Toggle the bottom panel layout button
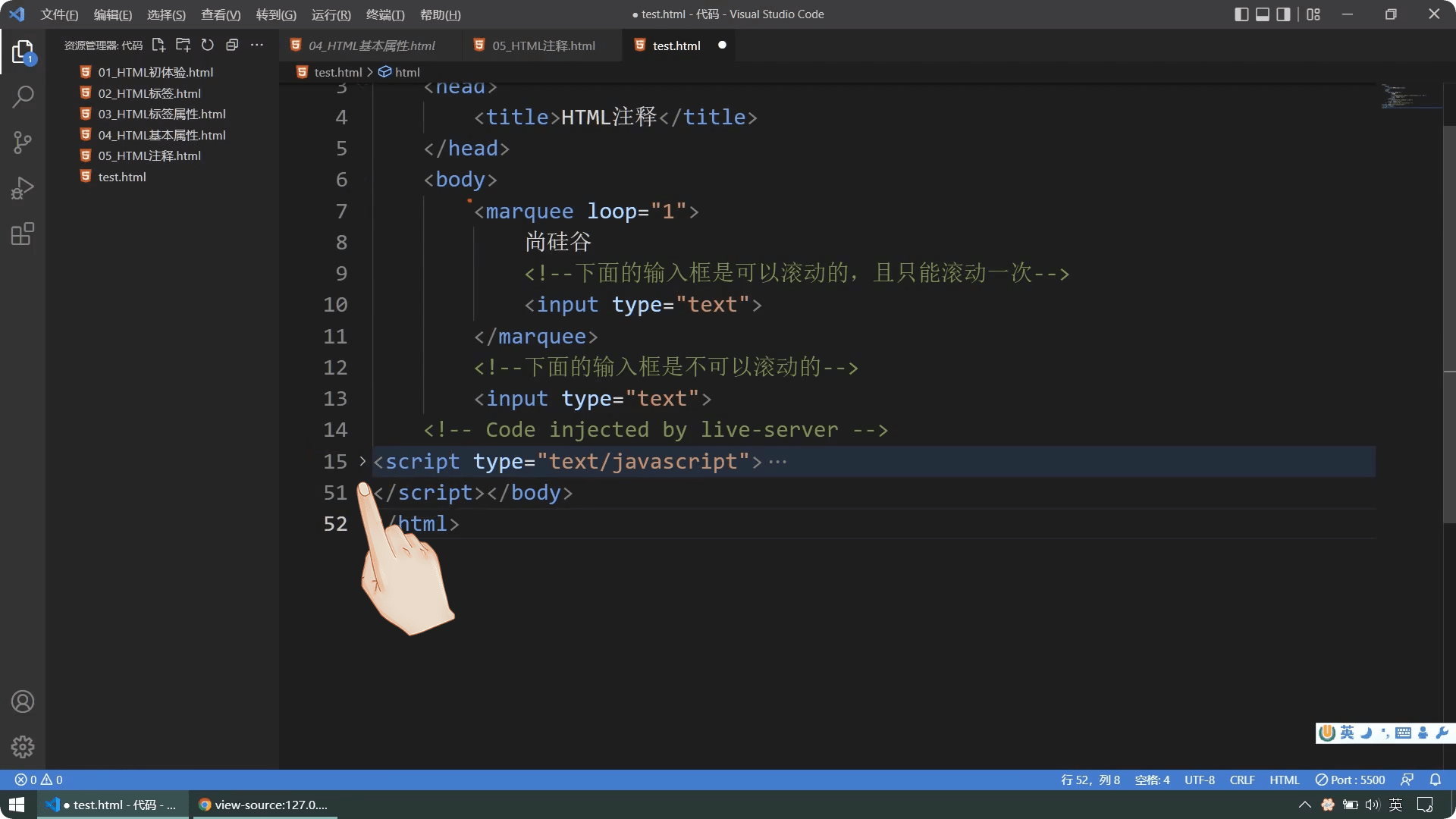Viewport: 1456px width, 819px height. [1263, 14]
